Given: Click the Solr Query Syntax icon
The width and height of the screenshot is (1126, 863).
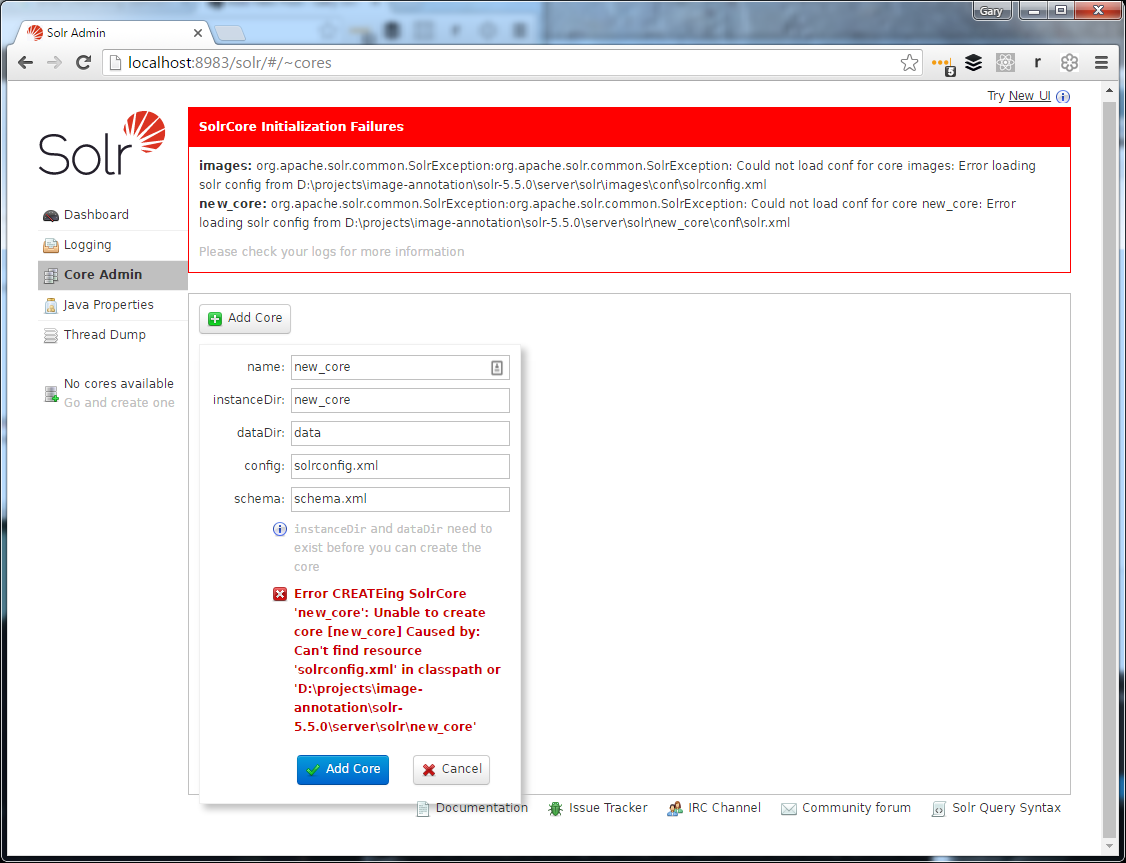Looking at the screenshot, I should click(938, 808).
